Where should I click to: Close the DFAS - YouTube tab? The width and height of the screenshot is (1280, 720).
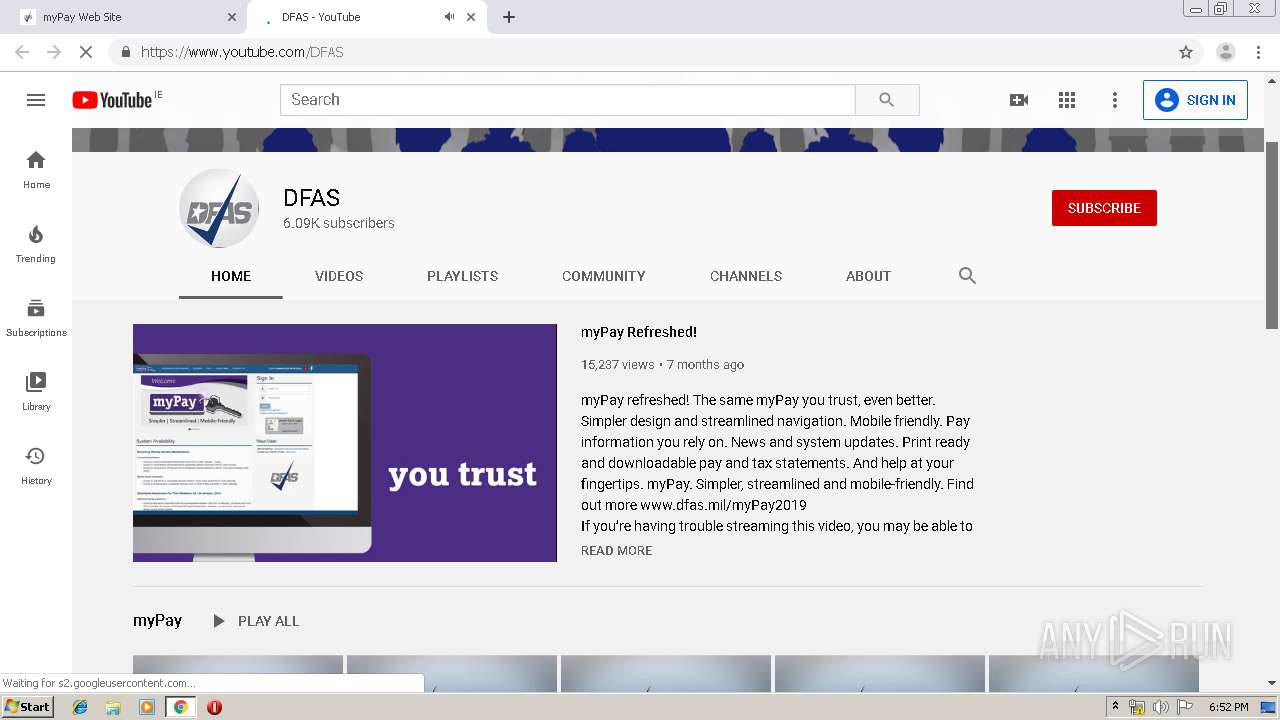471,17
